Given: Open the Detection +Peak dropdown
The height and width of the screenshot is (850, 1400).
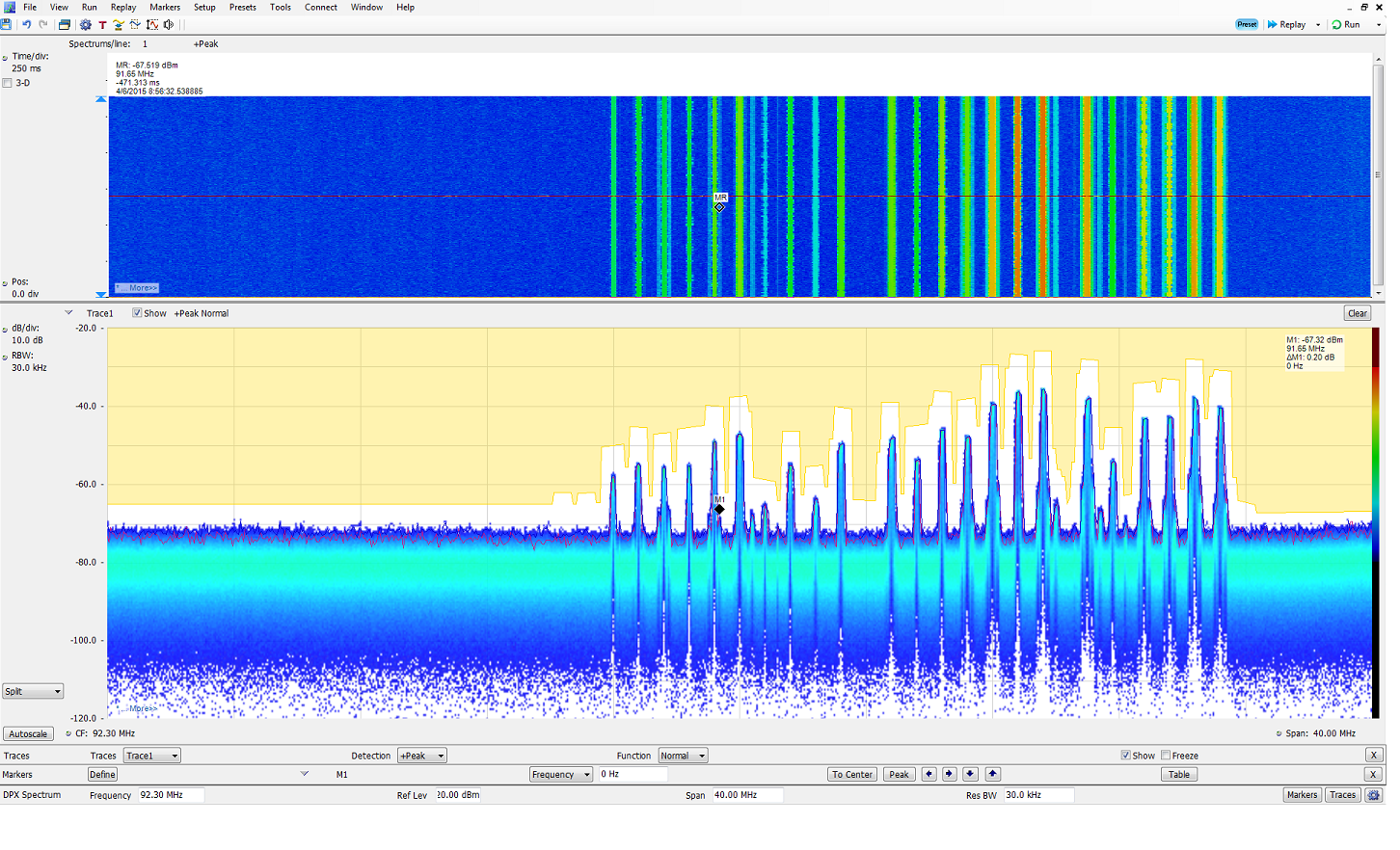Looking at the screenshot, I should pos(422,756).
